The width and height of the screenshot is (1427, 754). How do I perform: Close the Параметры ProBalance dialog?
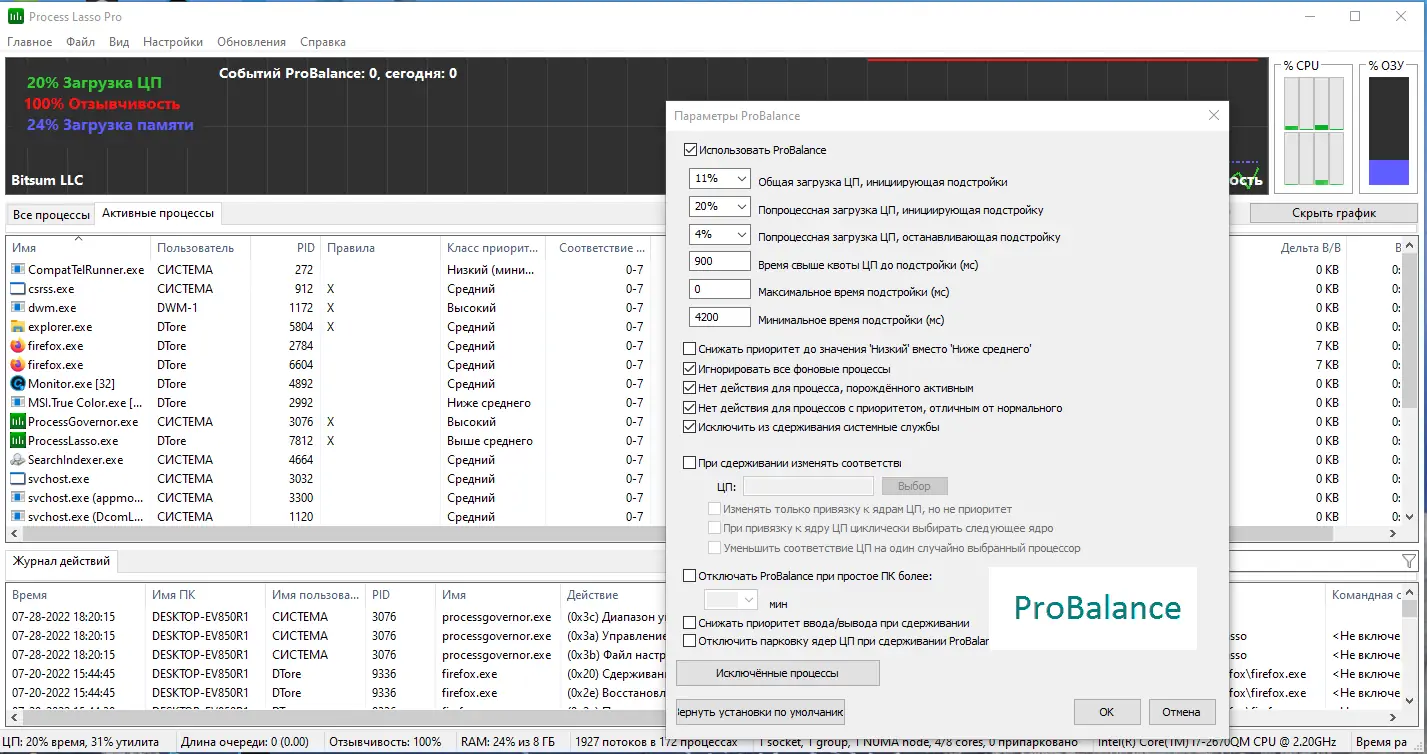1213,116
